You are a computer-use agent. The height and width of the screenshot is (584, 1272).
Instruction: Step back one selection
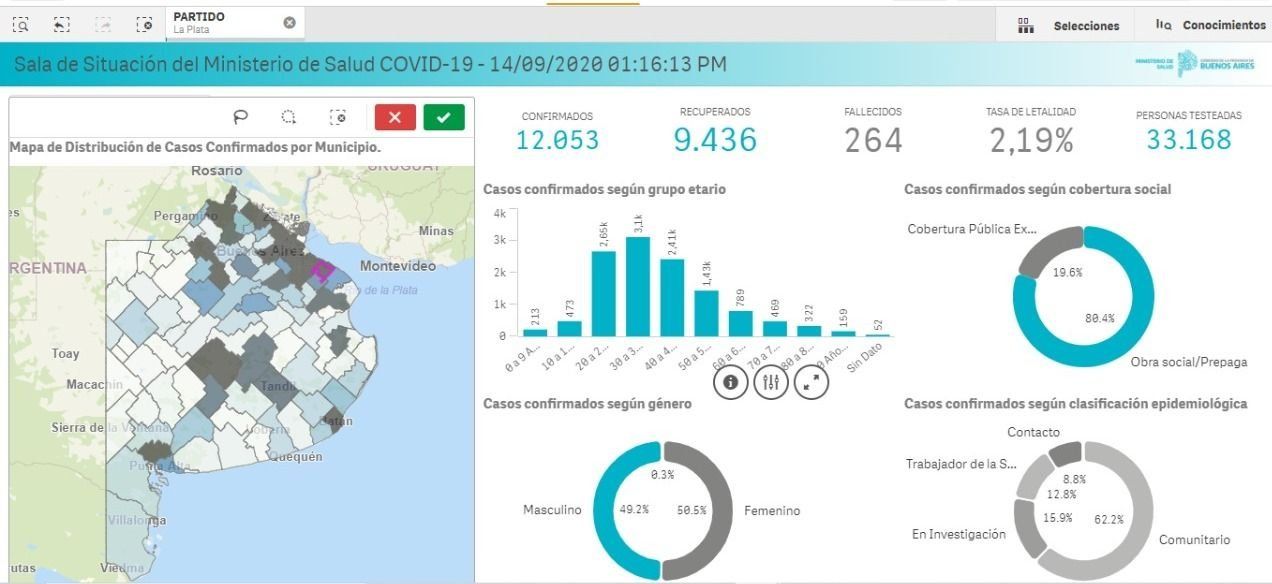point(61,24)
